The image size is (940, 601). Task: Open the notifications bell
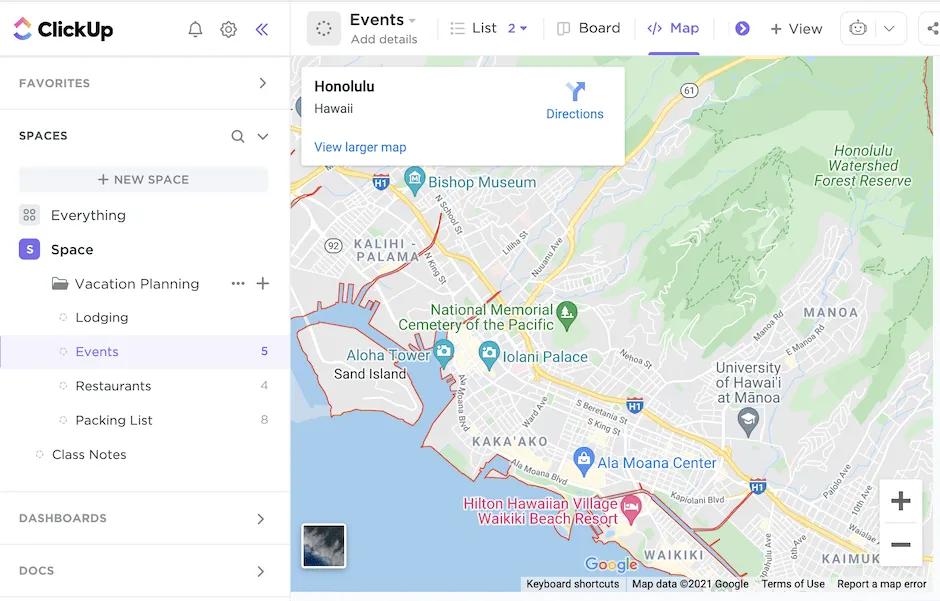point(195,29)
